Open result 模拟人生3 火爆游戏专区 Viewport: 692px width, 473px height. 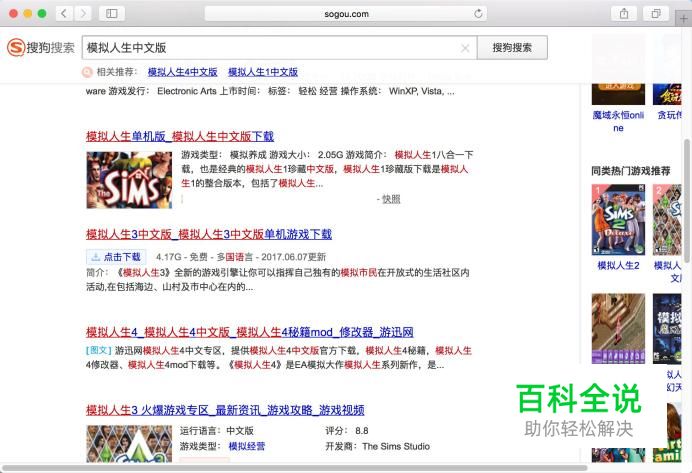[x=225, y=410]
